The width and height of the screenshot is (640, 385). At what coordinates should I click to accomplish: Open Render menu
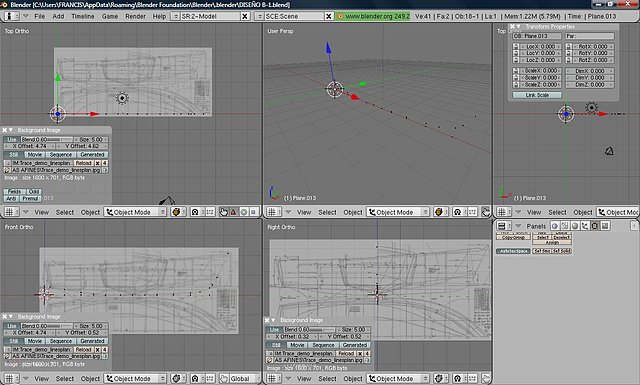[x=136, y=16]
